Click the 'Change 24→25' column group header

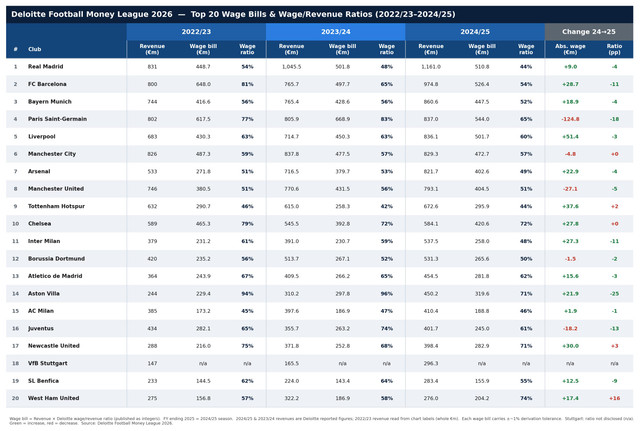589,32
